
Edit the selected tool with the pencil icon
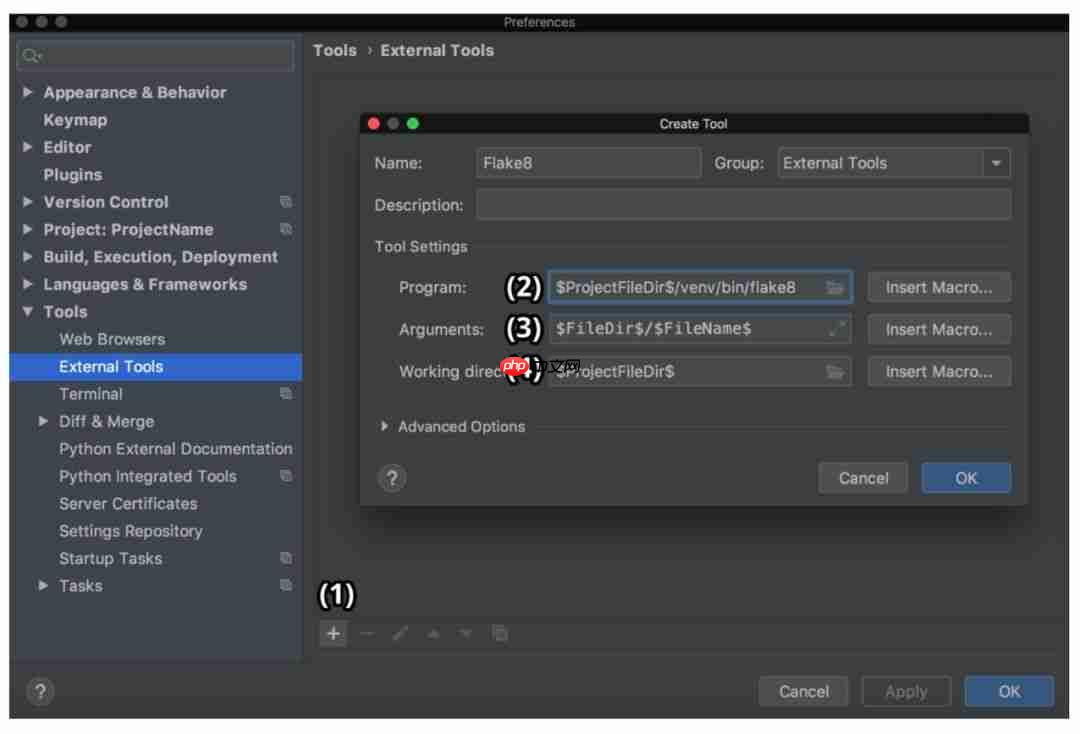tap(399, 633)
